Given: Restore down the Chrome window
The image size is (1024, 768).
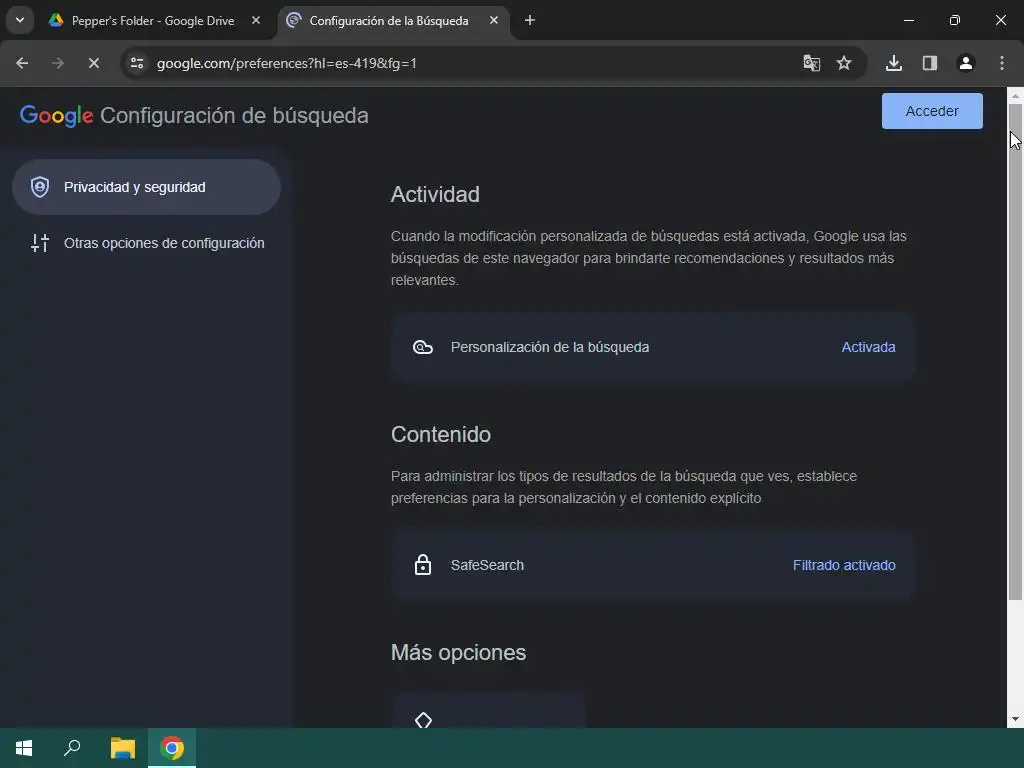Looking at the screenshot, I should coord(954,20).
